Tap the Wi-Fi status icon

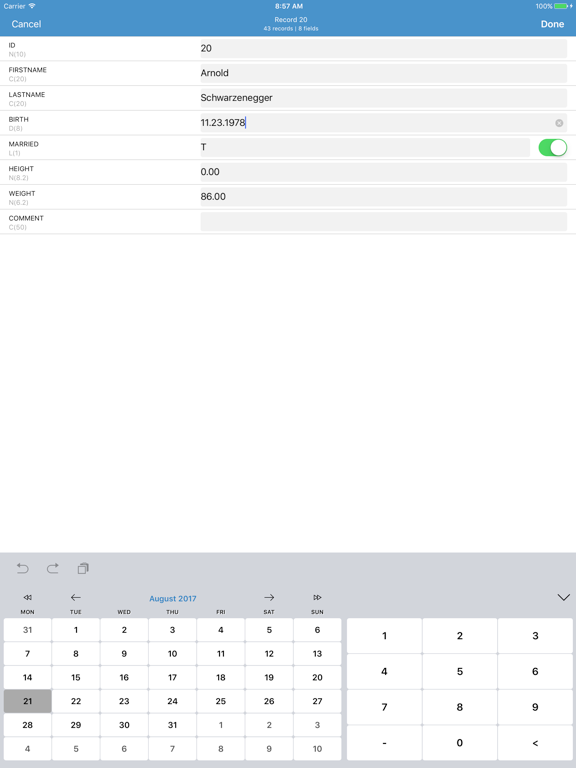(32, 6)
